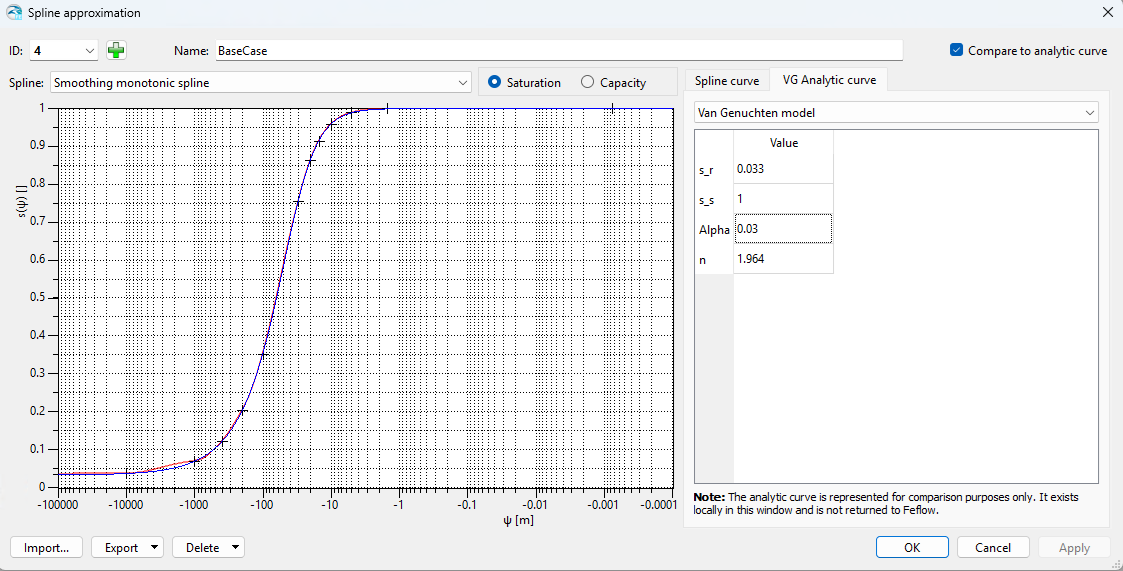Image resolution: width=1123 pixels, height=571 pixels.
Task: Open the Van Genuchten model dropdown
Action: pos(1089,113)
